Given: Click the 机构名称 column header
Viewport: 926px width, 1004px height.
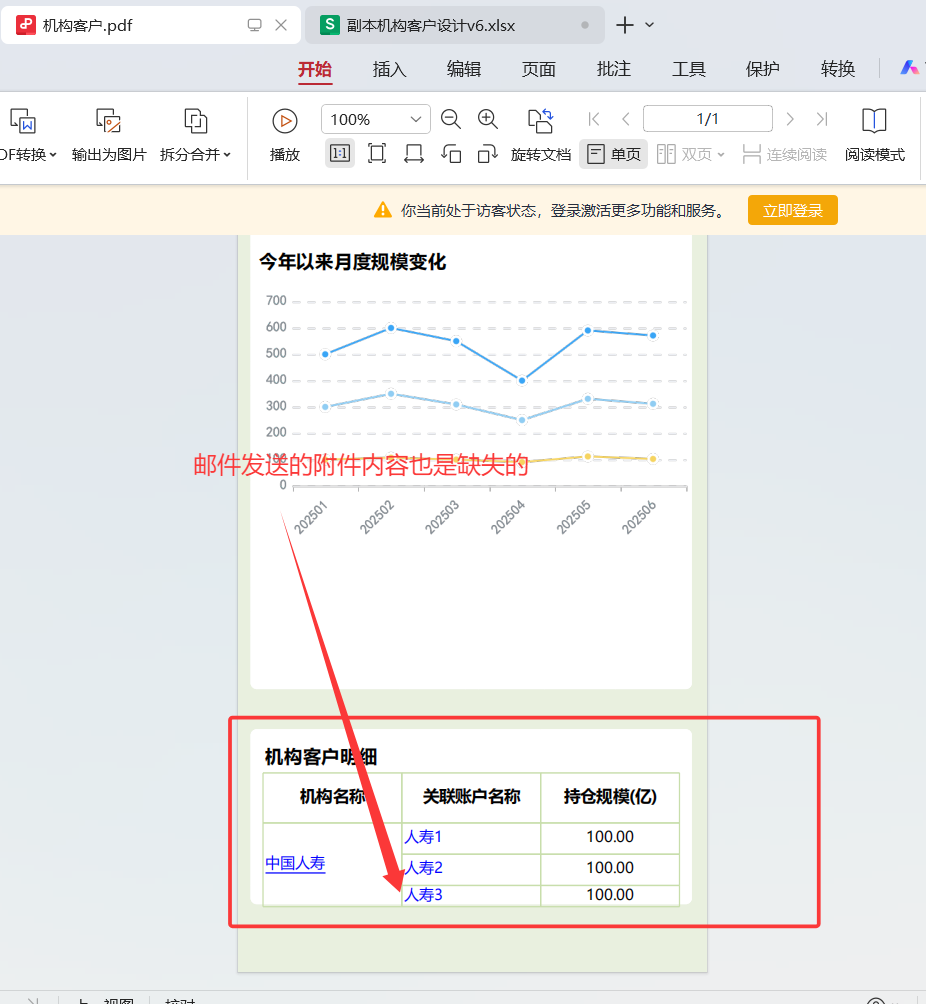Looking at the screenshot, I should click(332, 797).
